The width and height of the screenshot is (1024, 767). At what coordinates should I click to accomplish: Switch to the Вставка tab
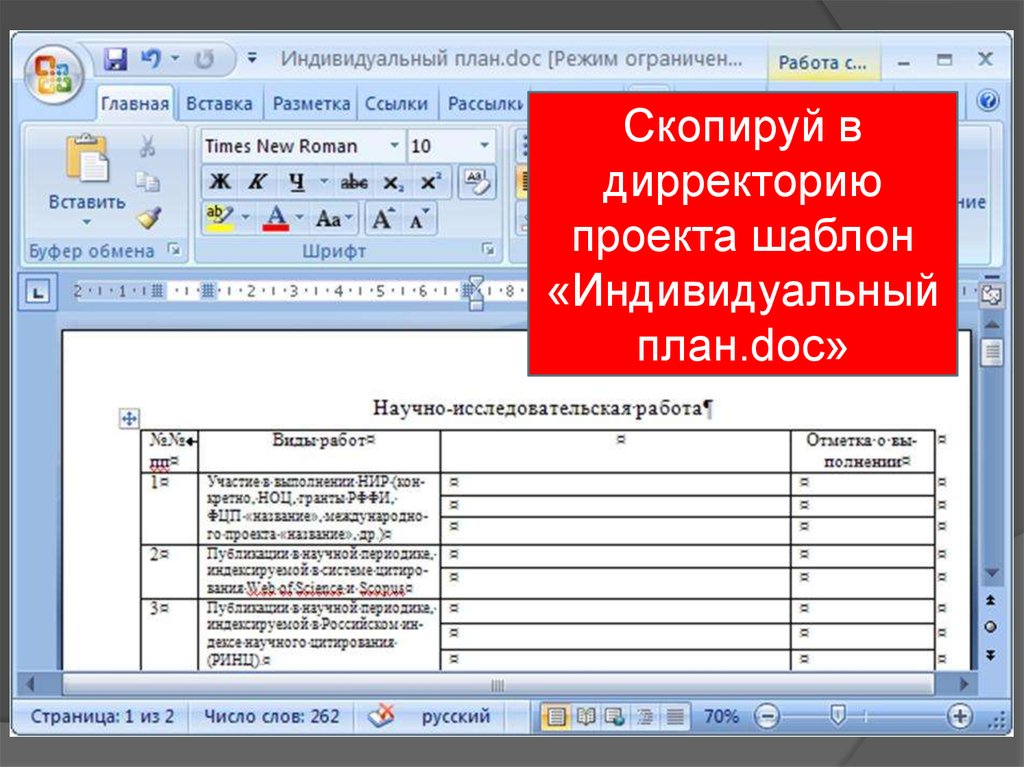click(219, 103)
